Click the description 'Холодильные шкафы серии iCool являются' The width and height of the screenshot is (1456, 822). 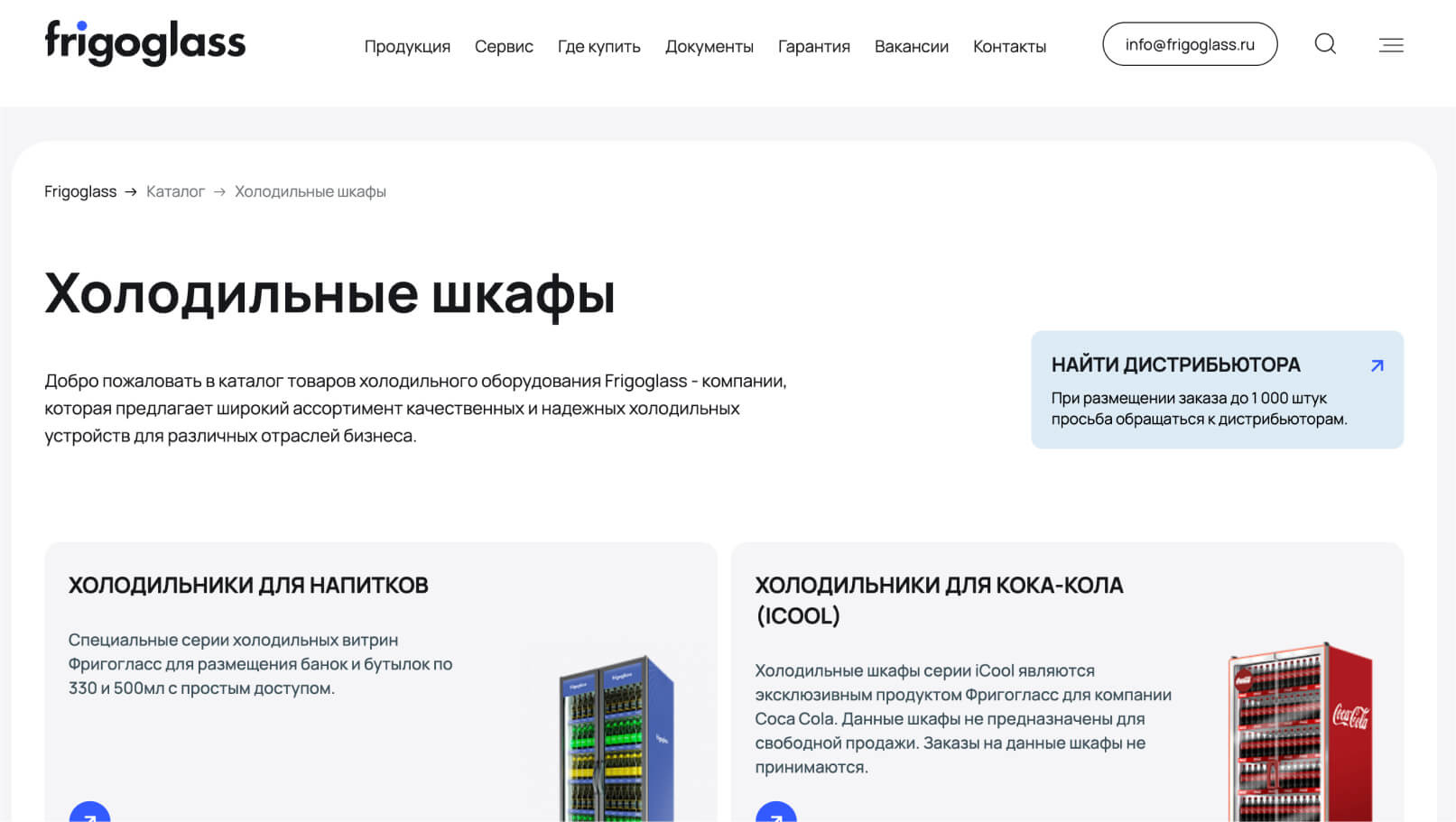click(x=963, y=719)
